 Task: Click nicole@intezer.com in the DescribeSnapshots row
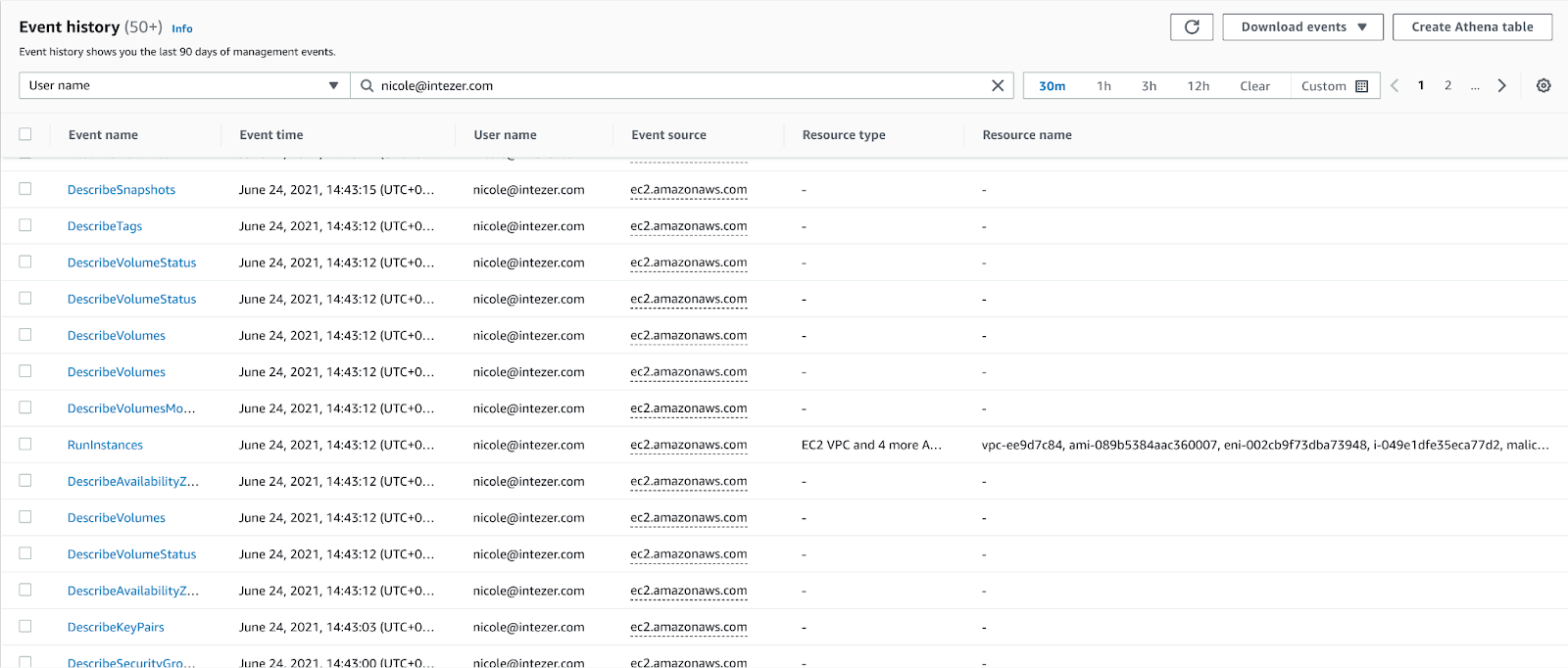(x=528, y=190)
